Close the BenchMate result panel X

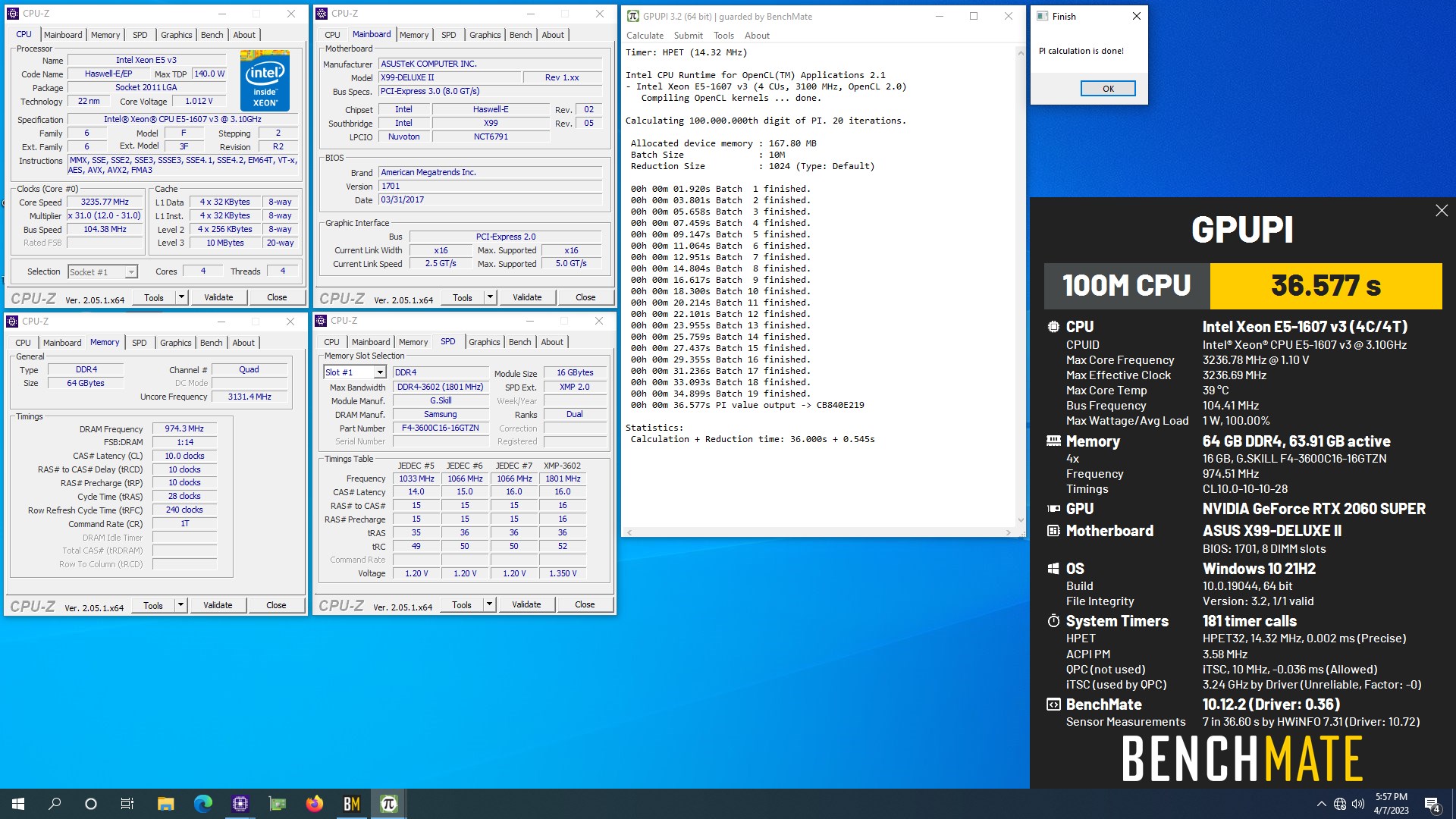click(x=1442, y=211)
